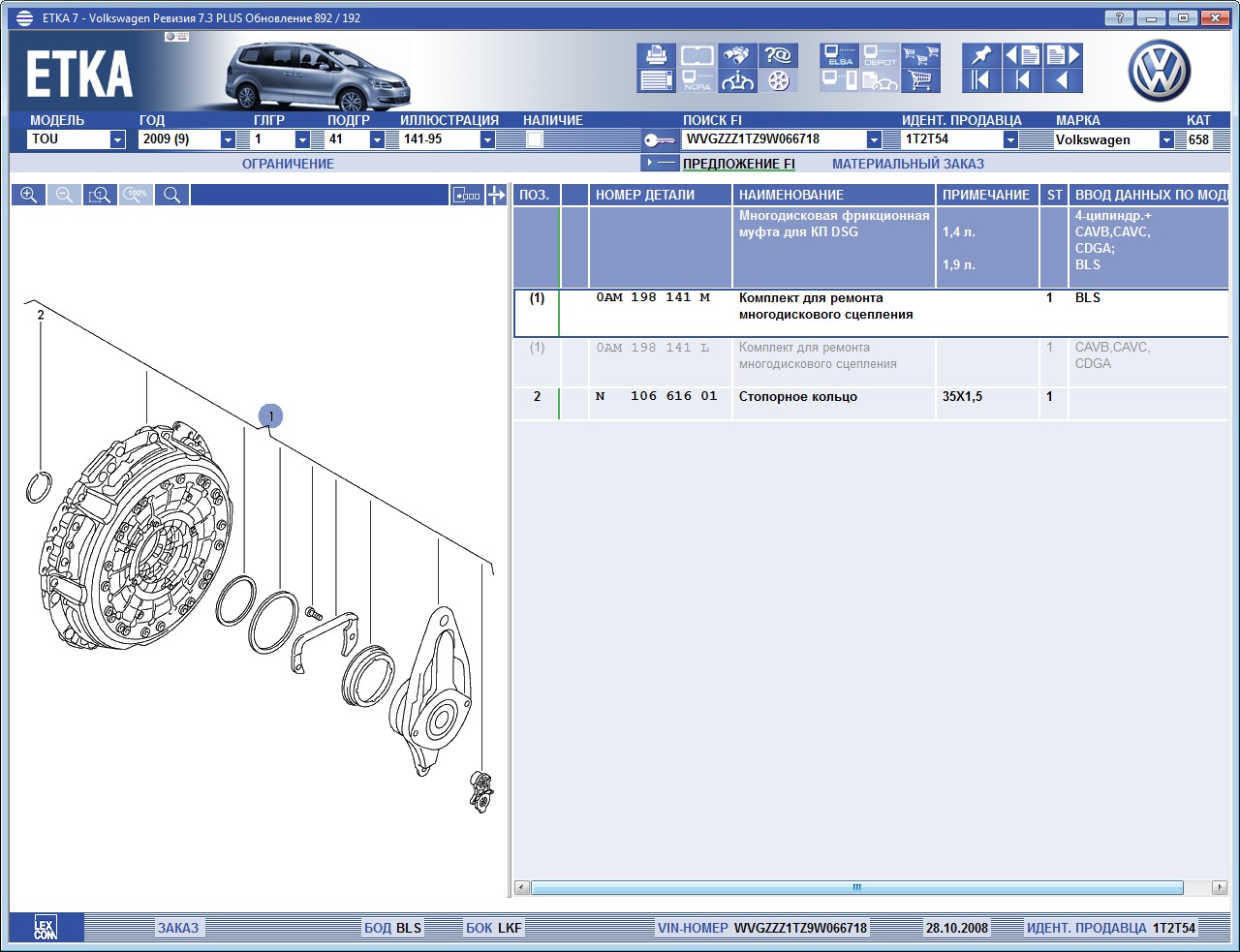Click the panel splitter arrows icon

click(496, 195)
